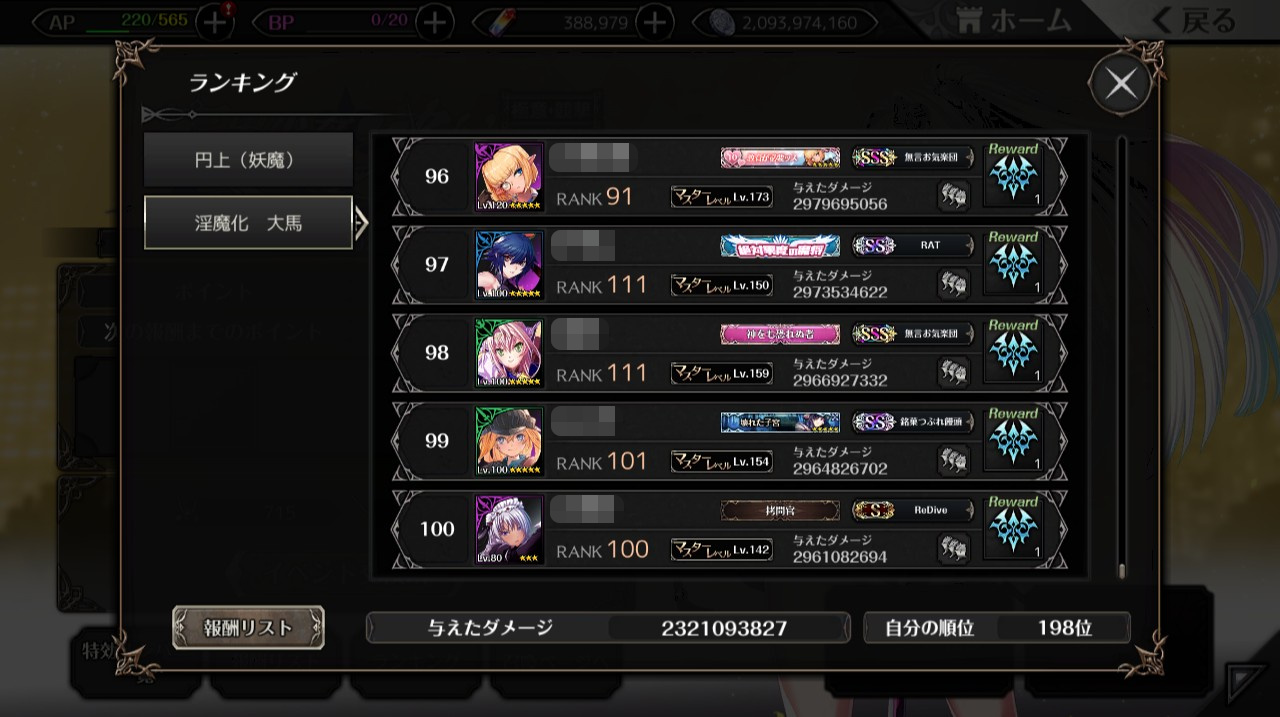Screen dimensions: 1280x717
Task: Open rank 96 player's character thumbnail
Action: 509,176
